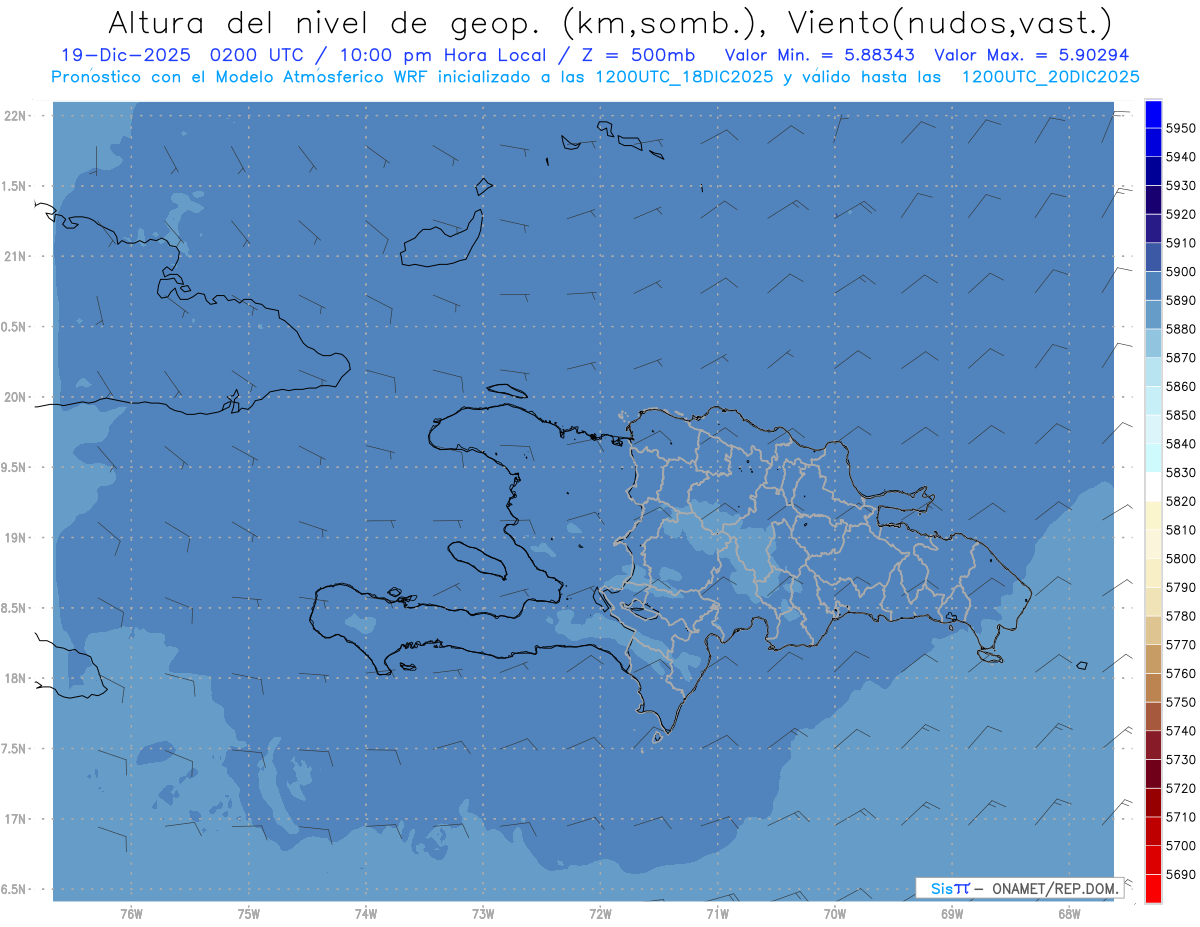Click the '5690' value on the color scale
Image resolution: width=1200 pixels, height=927 pixels.
(x=1180, y=874)
